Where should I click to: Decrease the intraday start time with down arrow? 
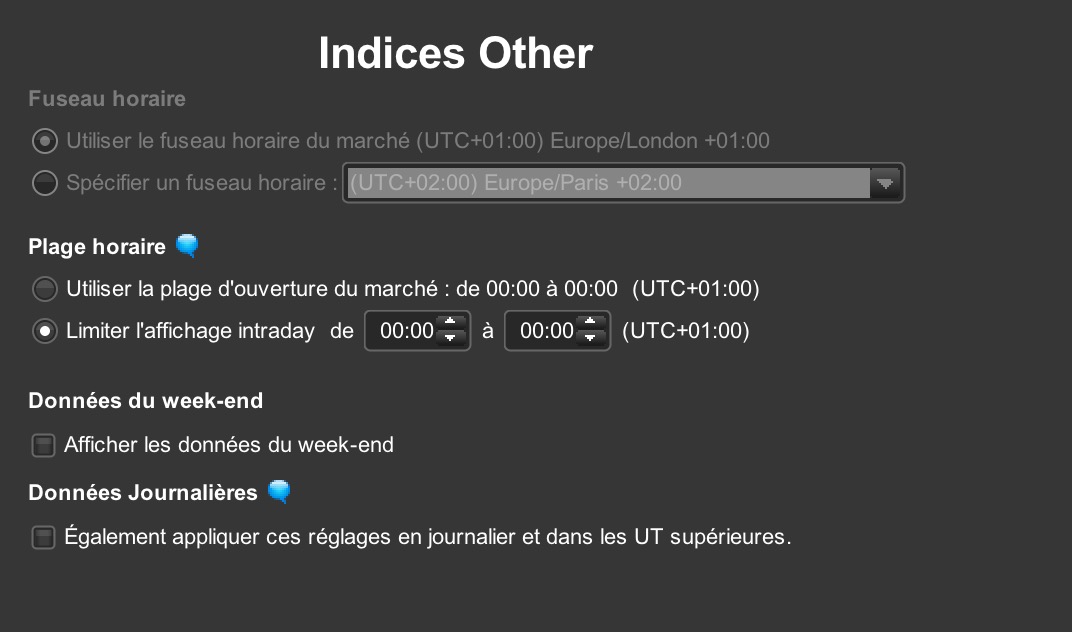(x=452, y=338)
